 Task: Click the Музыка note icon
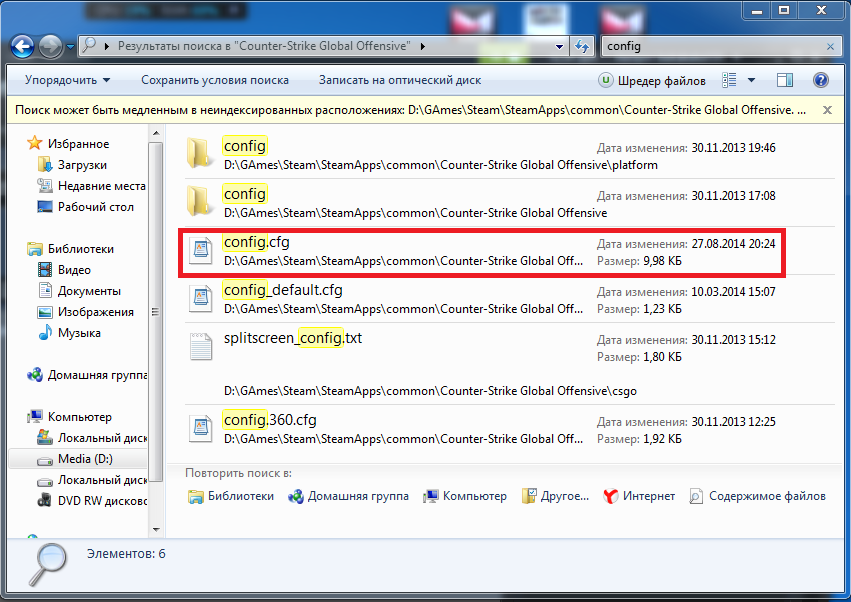coord(45,333)
